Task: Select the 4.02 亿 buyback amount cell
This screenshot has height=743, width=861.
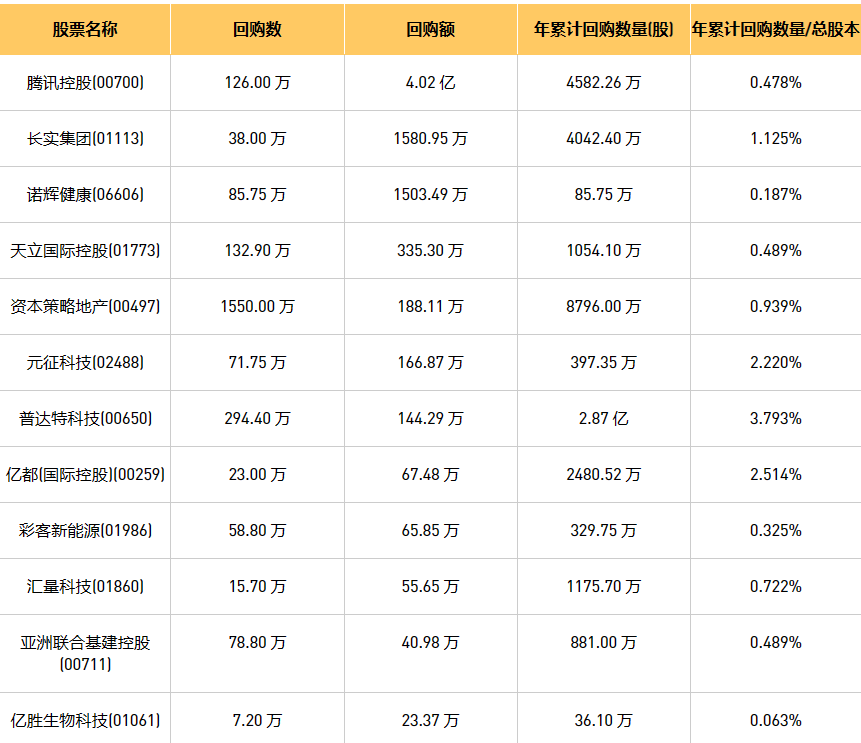Action: pyautogui.click(x=431, y=83)
